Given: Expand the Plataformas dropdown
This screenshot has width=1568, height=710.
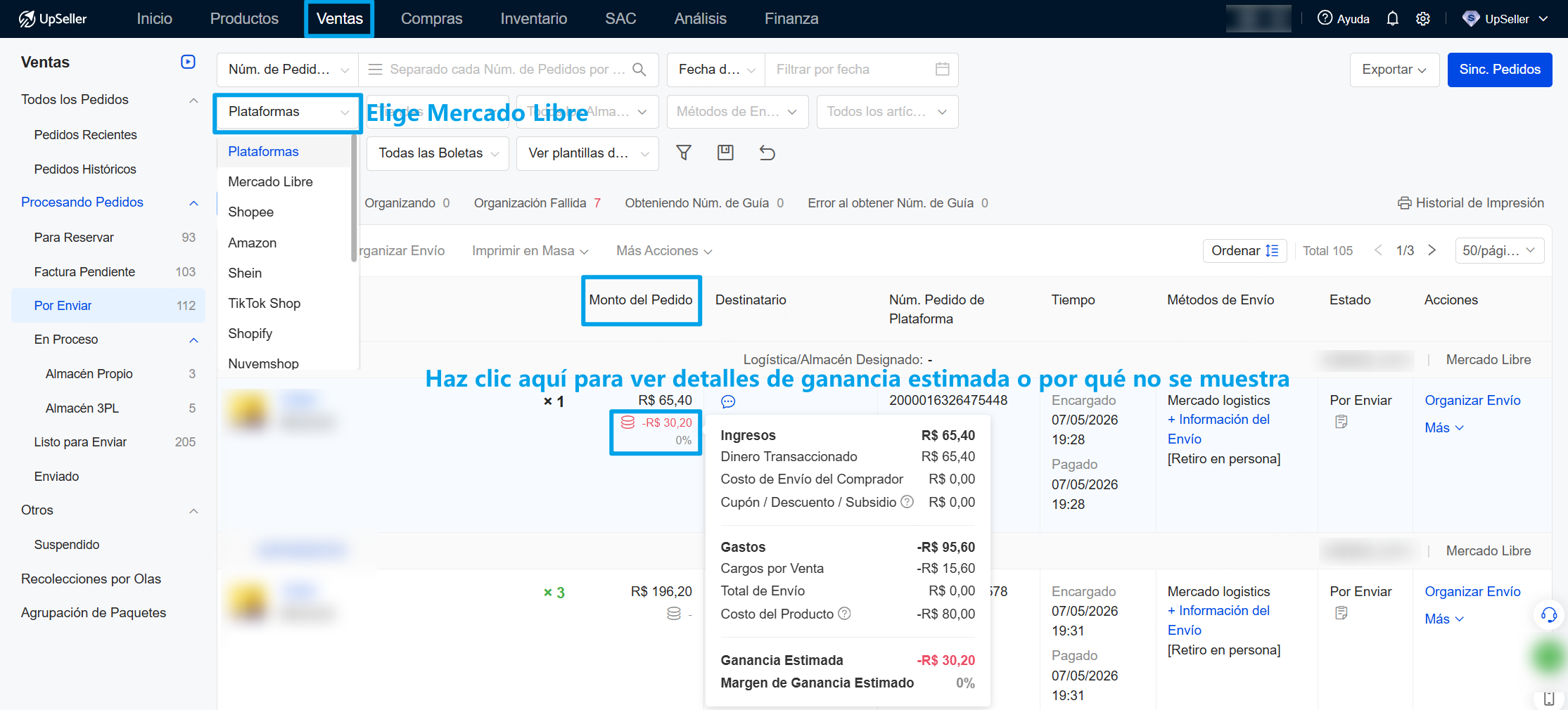Looking at the screenshot, I should [288, 112].
